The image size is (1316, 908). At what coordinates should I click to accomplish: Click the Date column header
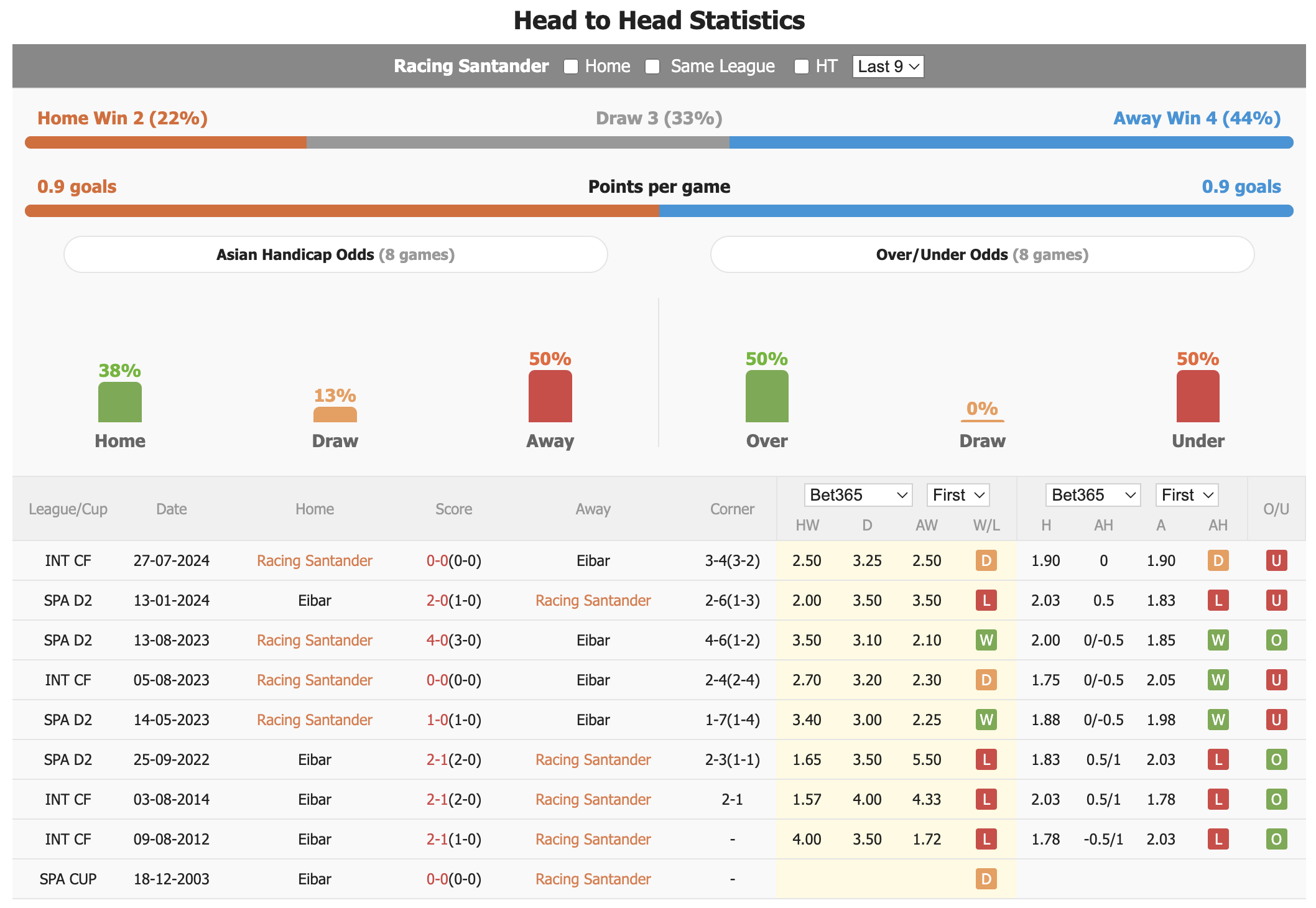pyautogui.click(x=172, y=509)
